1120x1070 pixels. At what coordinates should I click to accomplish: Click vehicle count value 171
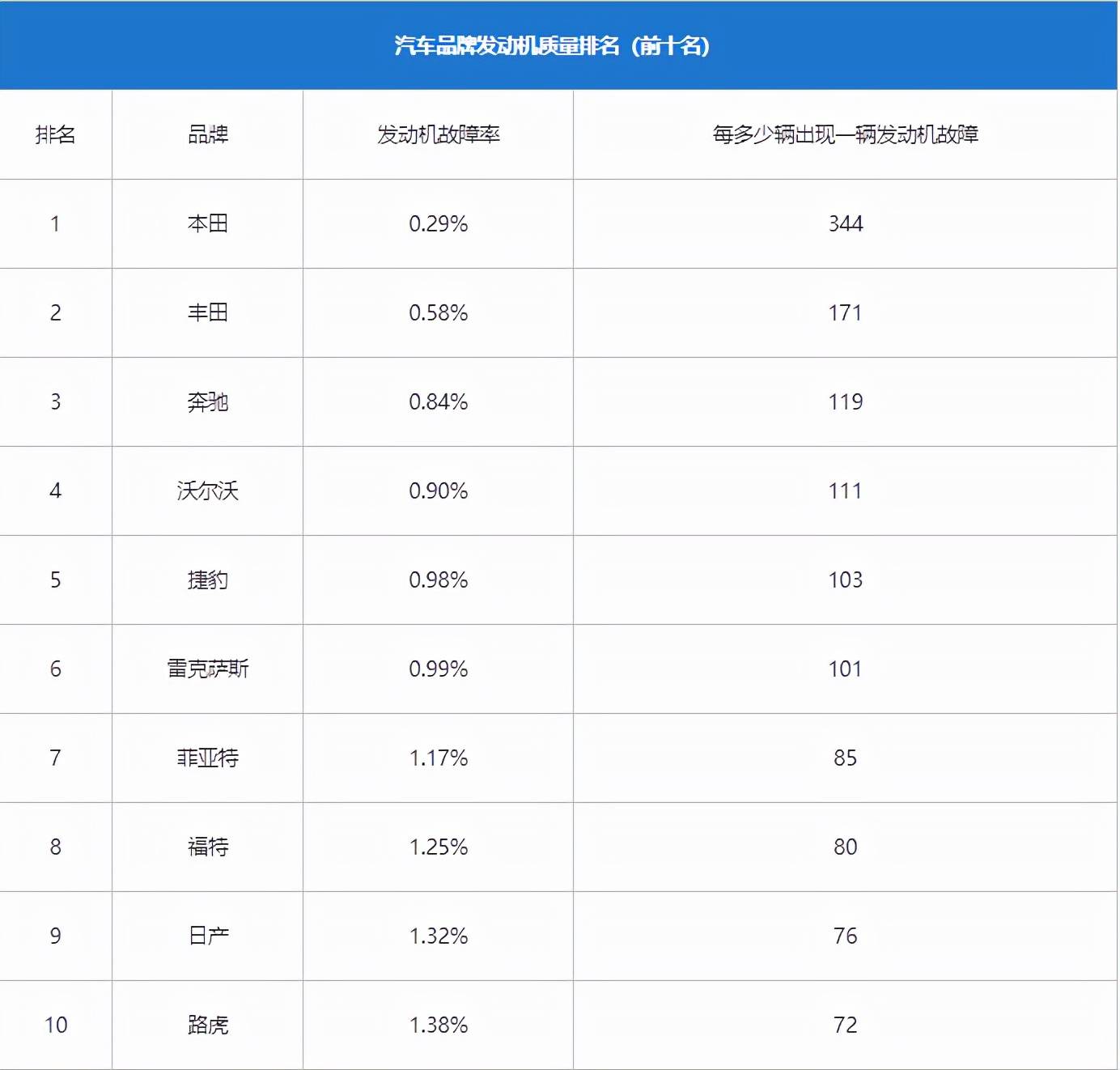(846, 312)
